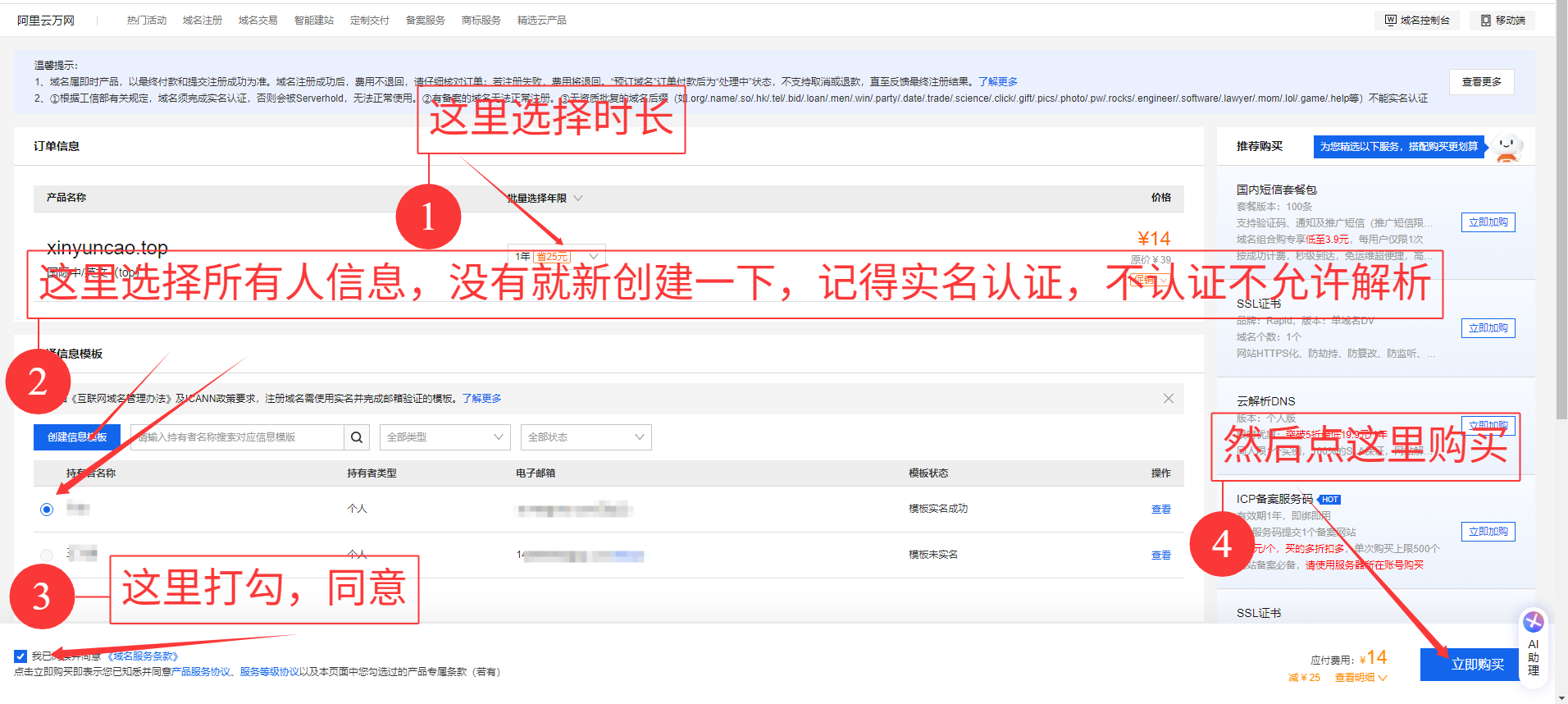
Task: Open the 全部状态 filter dropdown
Action: pos(586,437)
